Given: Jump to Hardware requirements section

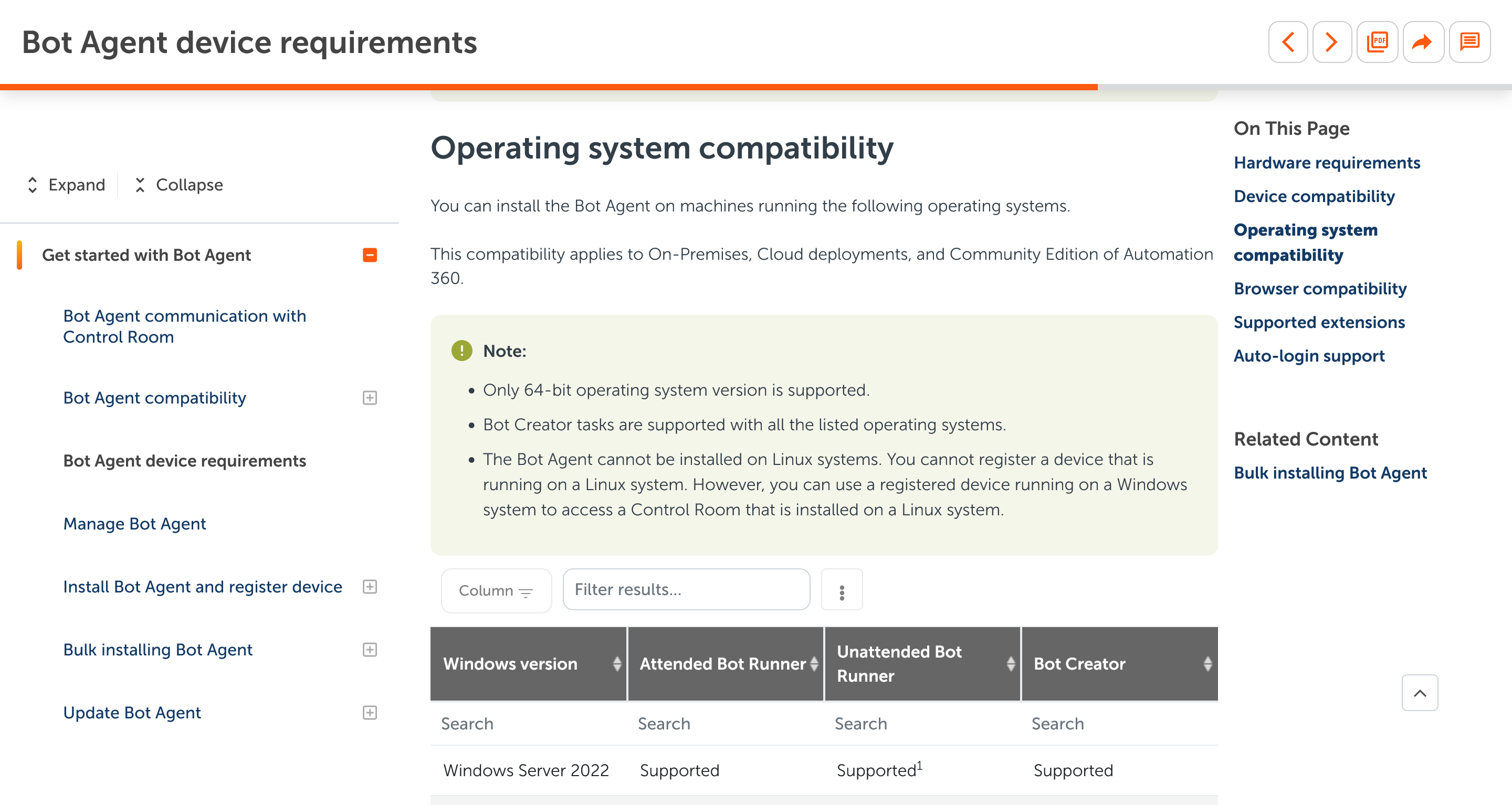Looking at the screenshot, I should [x=1327, y=163].
